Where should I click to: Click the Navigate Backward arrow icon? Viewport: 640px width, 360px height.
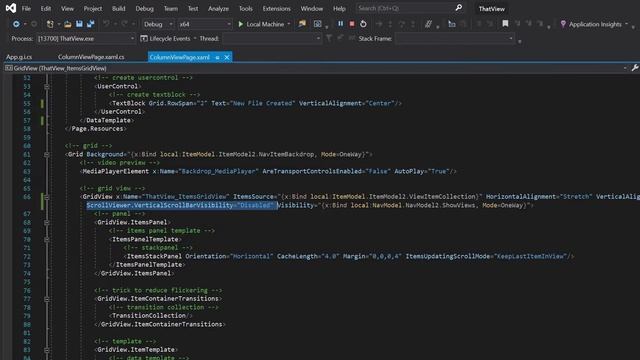coord(16,24)
